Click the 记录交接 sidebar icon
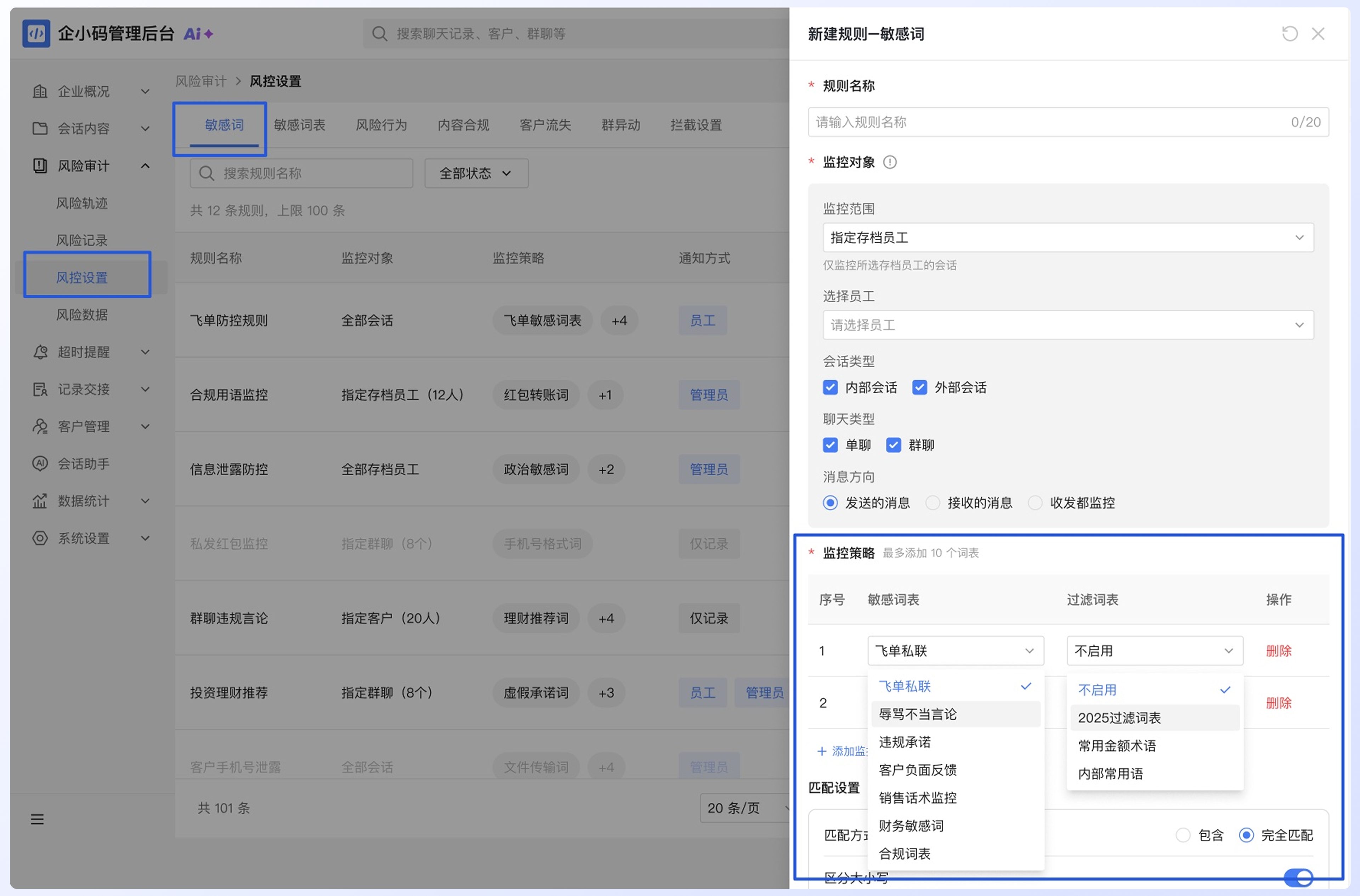This screenshot has height=896, width=1360. click(x=39, y=389)
